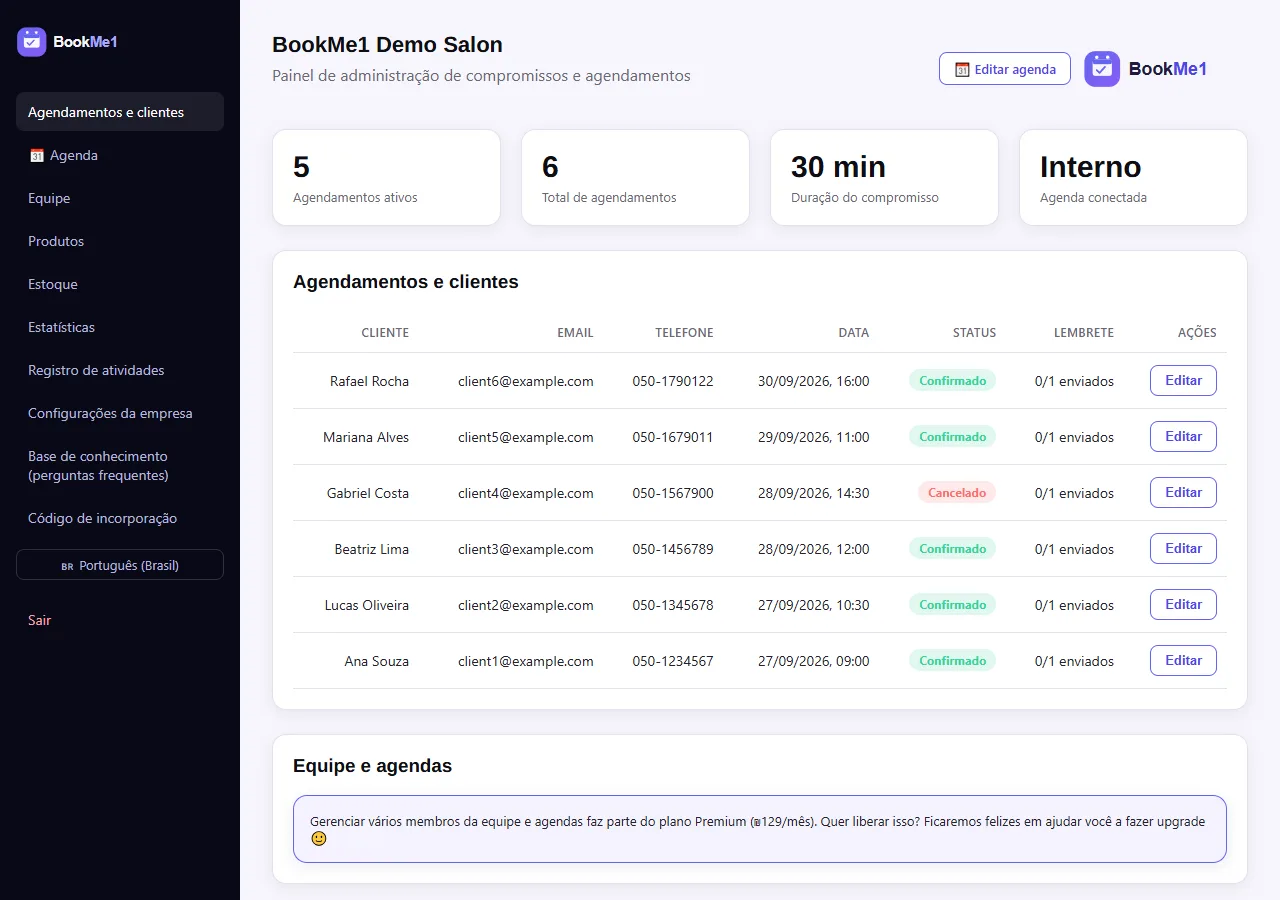The width and height of the screenshot is (1280, 900).
Task: Go to Equipe in the sidebar
Action: 120,198
